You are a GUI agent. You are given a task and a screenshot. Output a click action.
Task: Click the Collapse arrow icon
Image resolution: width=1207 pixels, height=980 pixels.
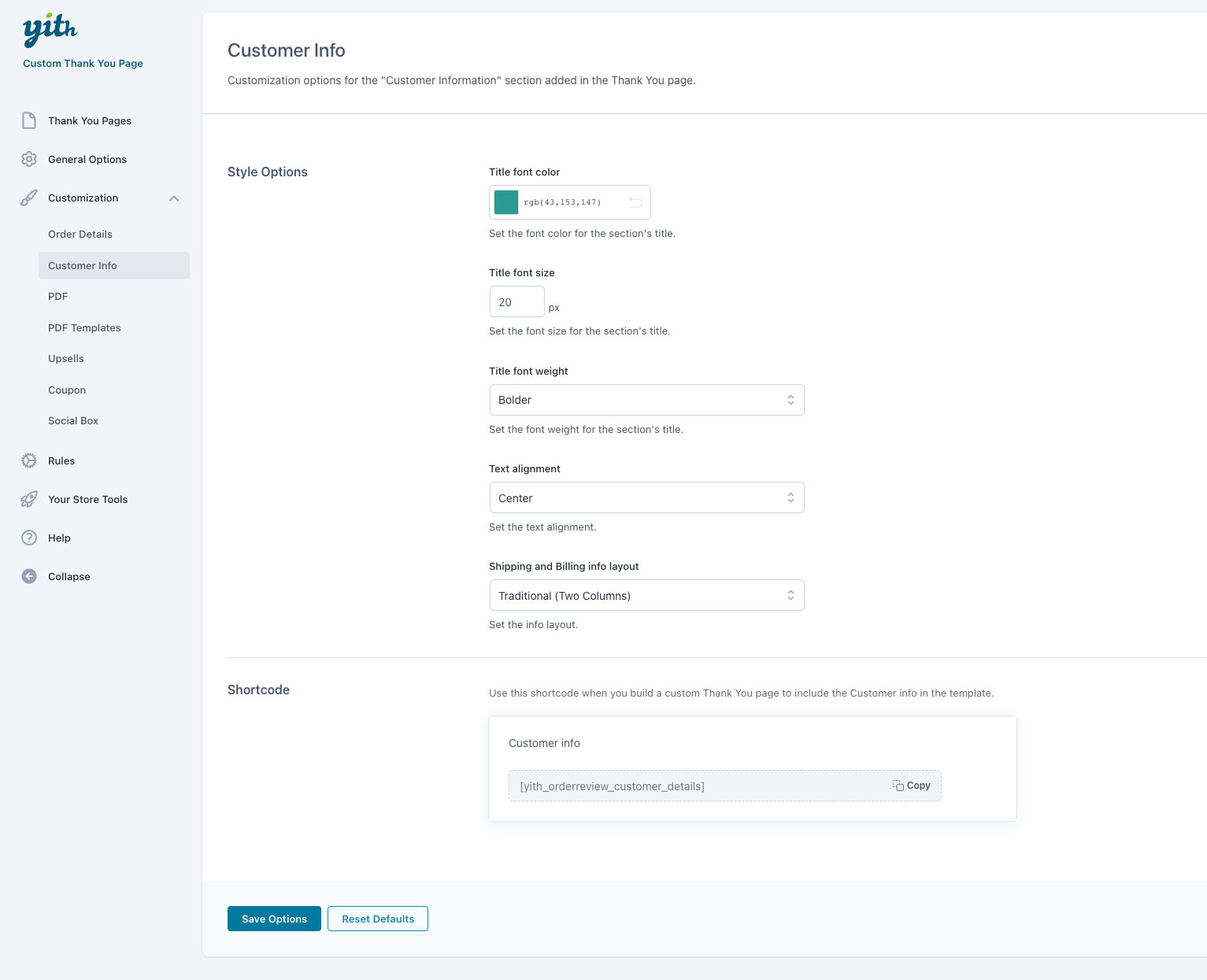[29, 576]
